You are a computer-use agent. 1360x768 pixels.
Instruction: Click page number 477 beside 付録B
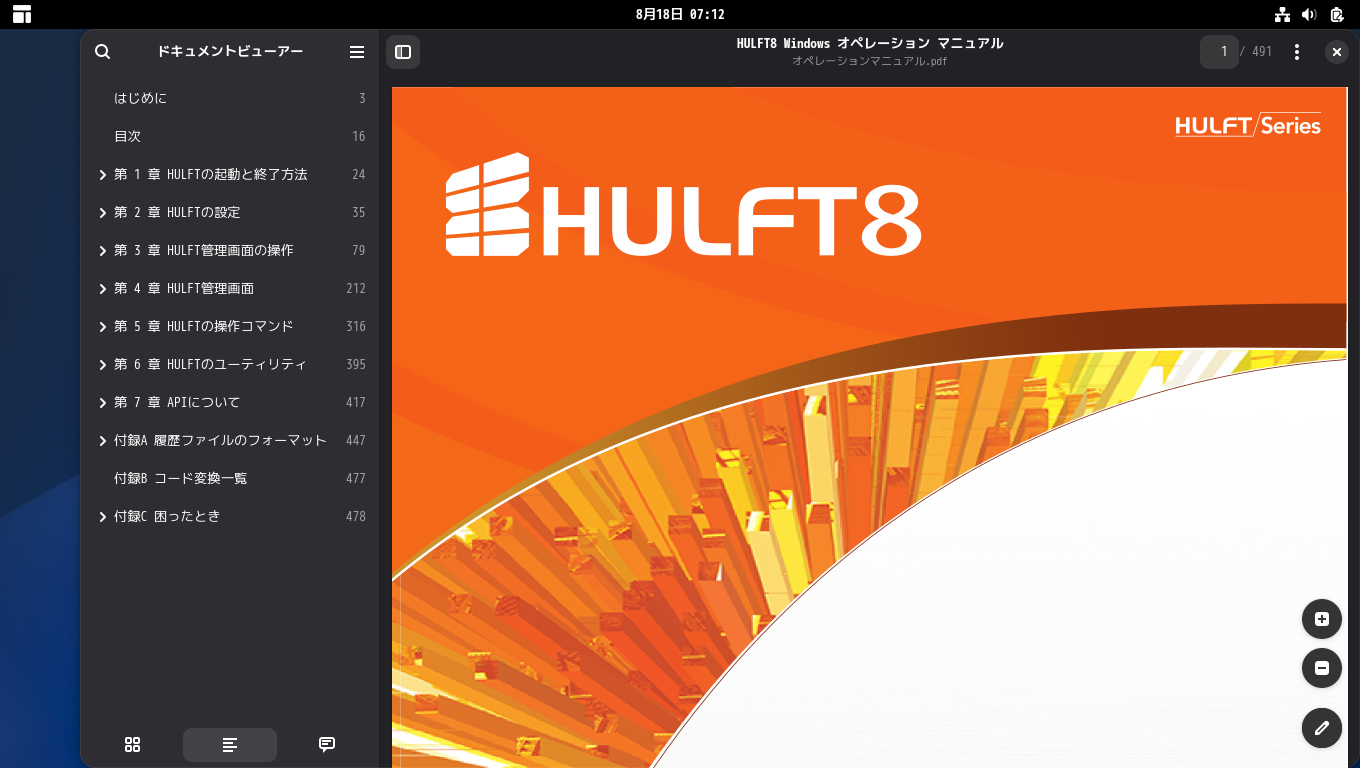pyautogui.click(x=356, y=479)
